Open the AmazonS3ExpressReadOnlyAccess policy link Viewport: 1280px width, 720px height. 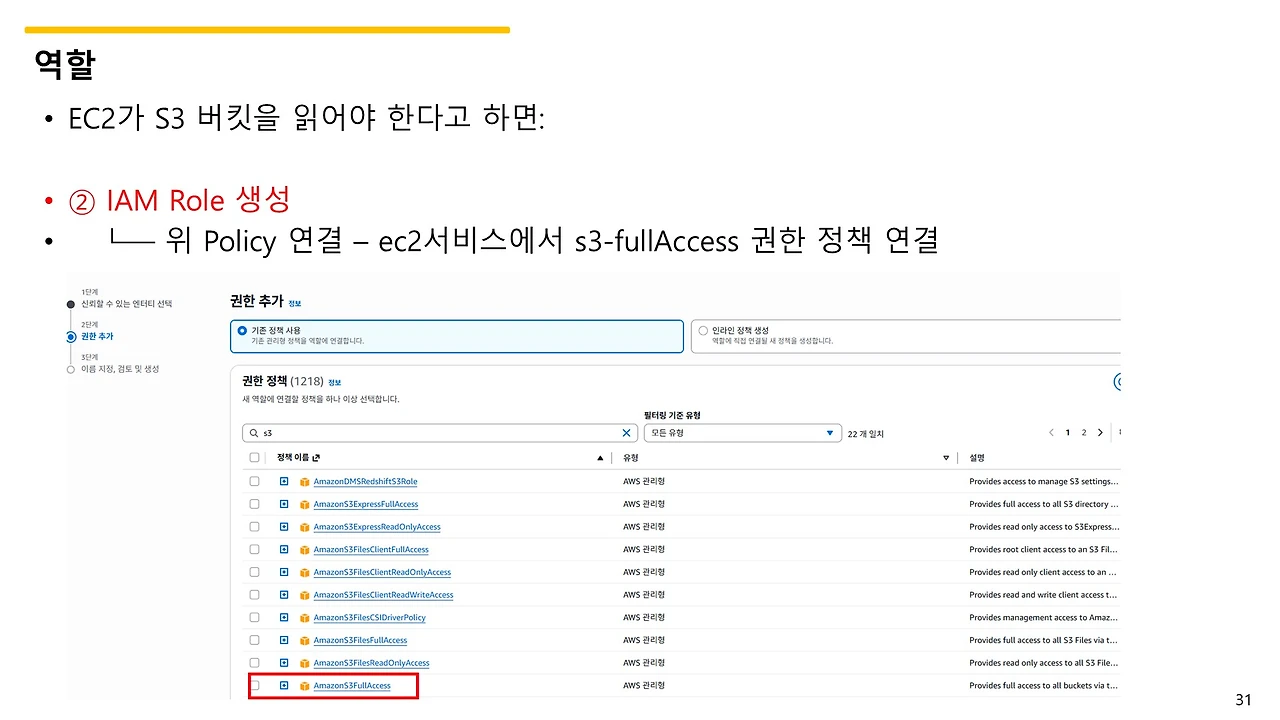(x=377, y=527)
